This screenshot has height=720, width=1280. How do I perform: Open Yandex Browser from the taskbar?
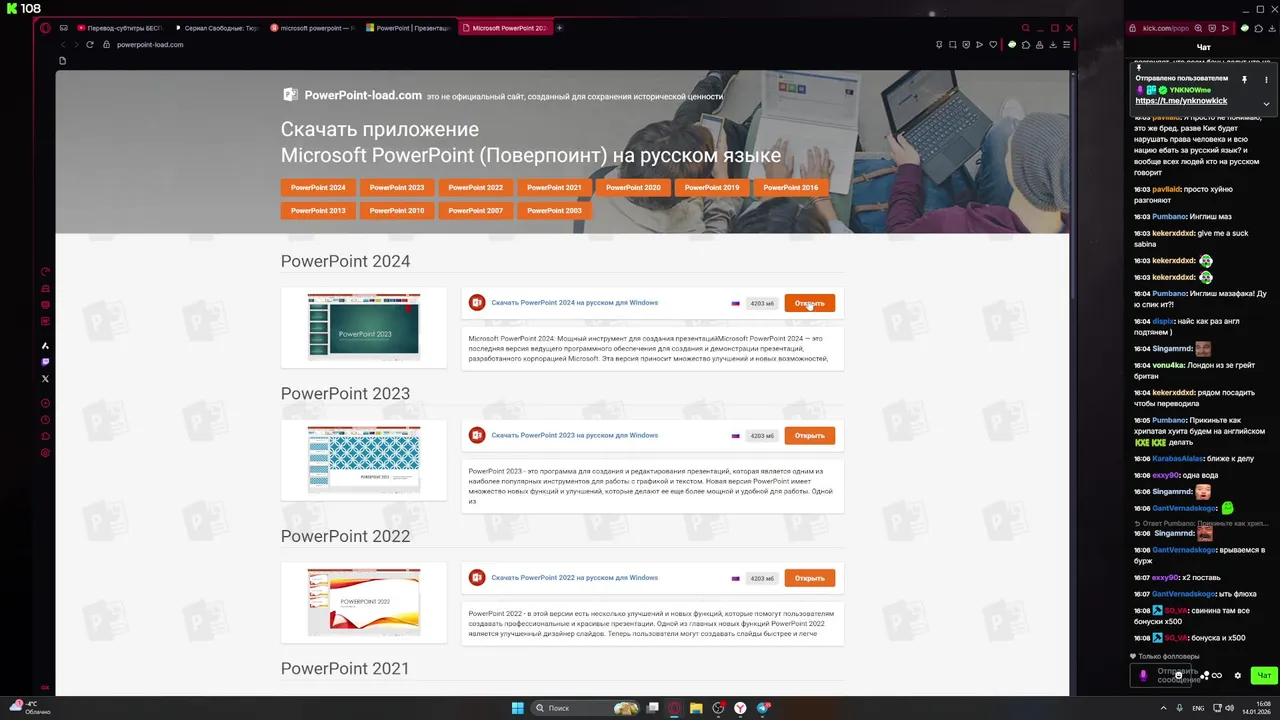[740, 708]
